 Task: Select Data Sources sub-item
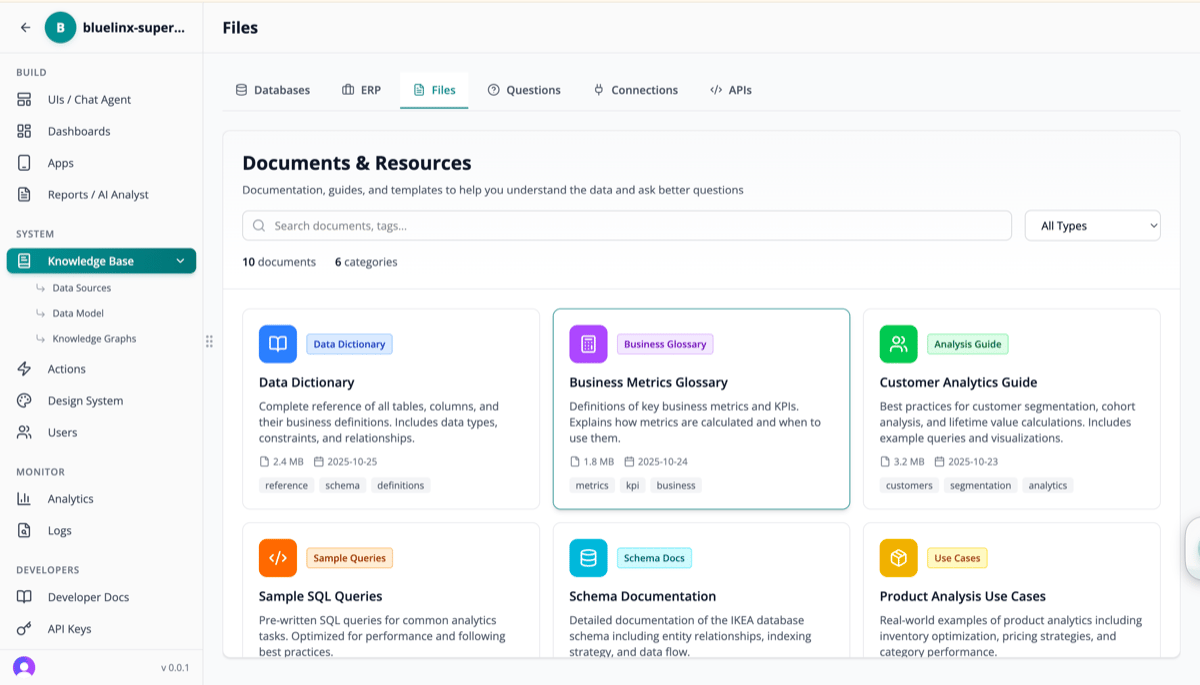point(81,288)
